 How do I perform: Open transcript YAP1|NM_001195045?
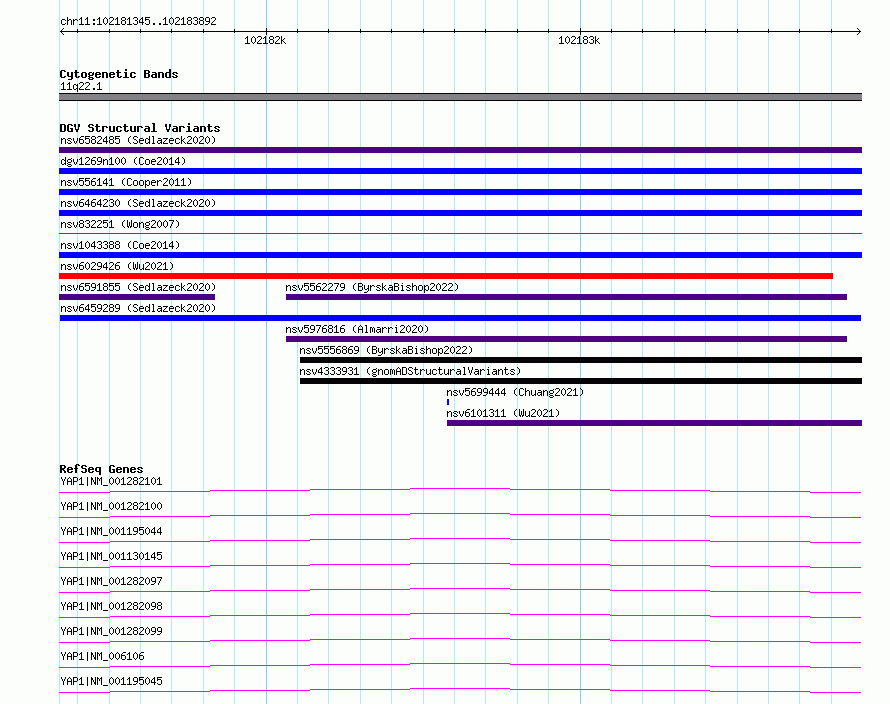[111, 681]
